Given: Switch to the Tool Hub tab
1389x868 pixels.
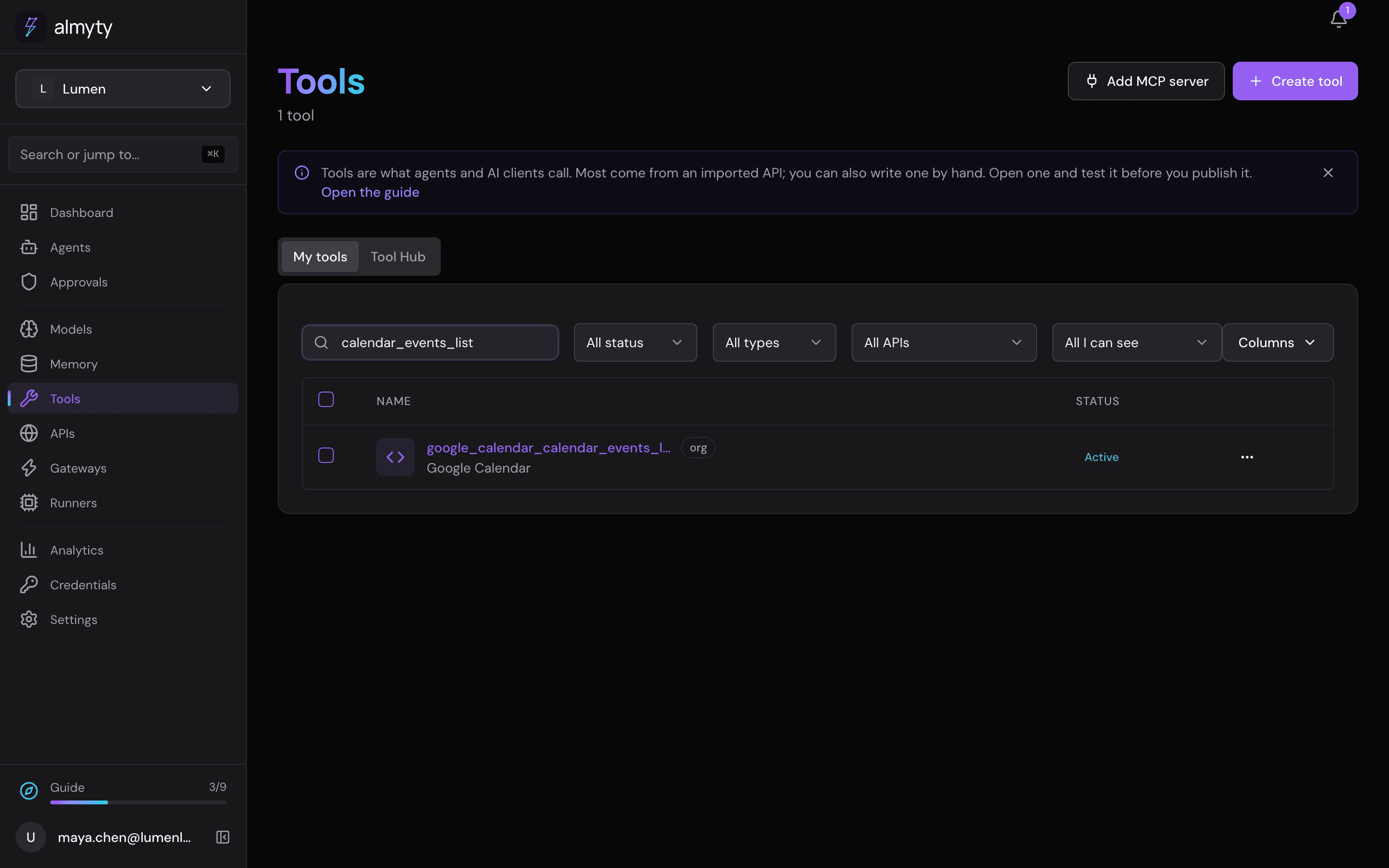Looking at the screenshot, I should (x=398, y=257).
